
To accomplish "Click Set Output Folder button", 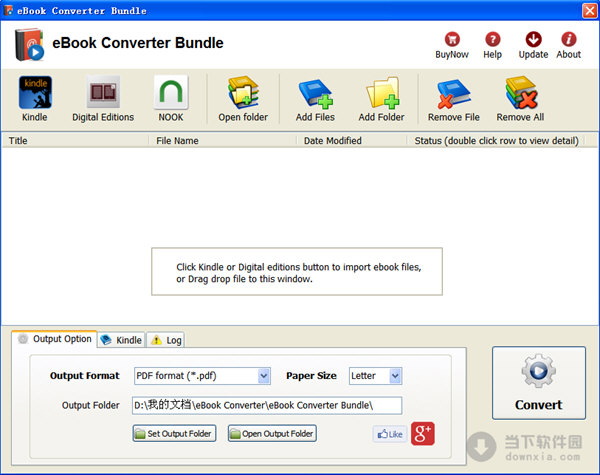I will pos(174,433).
